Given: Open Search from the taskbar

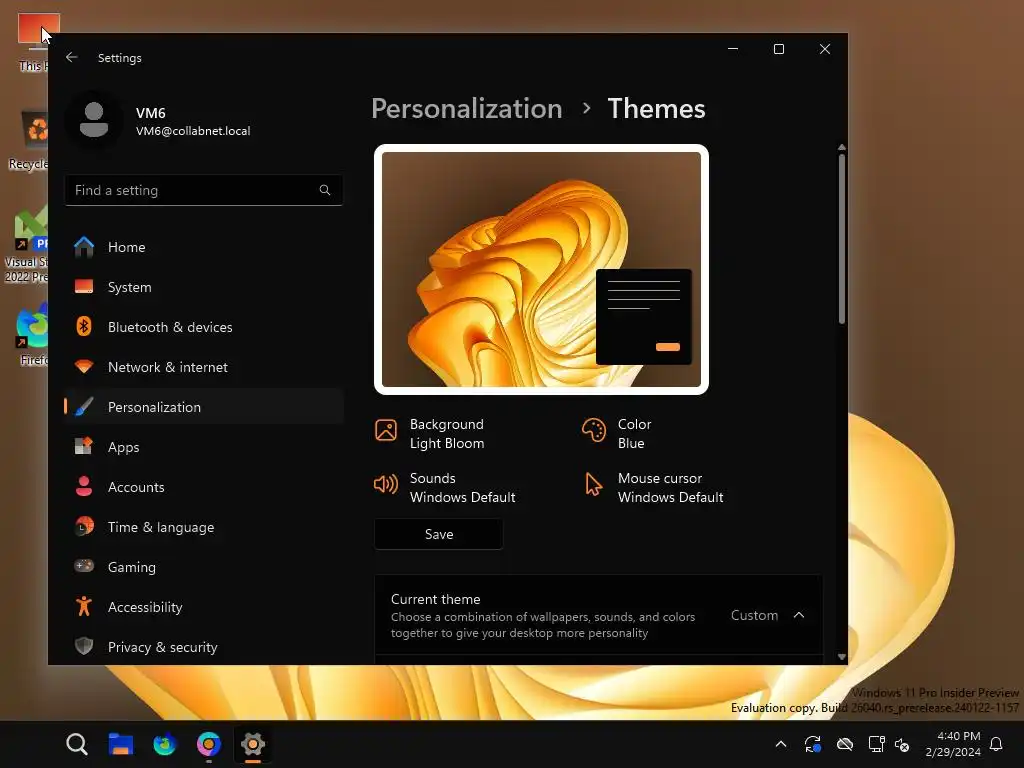Looking at the screenshot, I should [77, 744].
